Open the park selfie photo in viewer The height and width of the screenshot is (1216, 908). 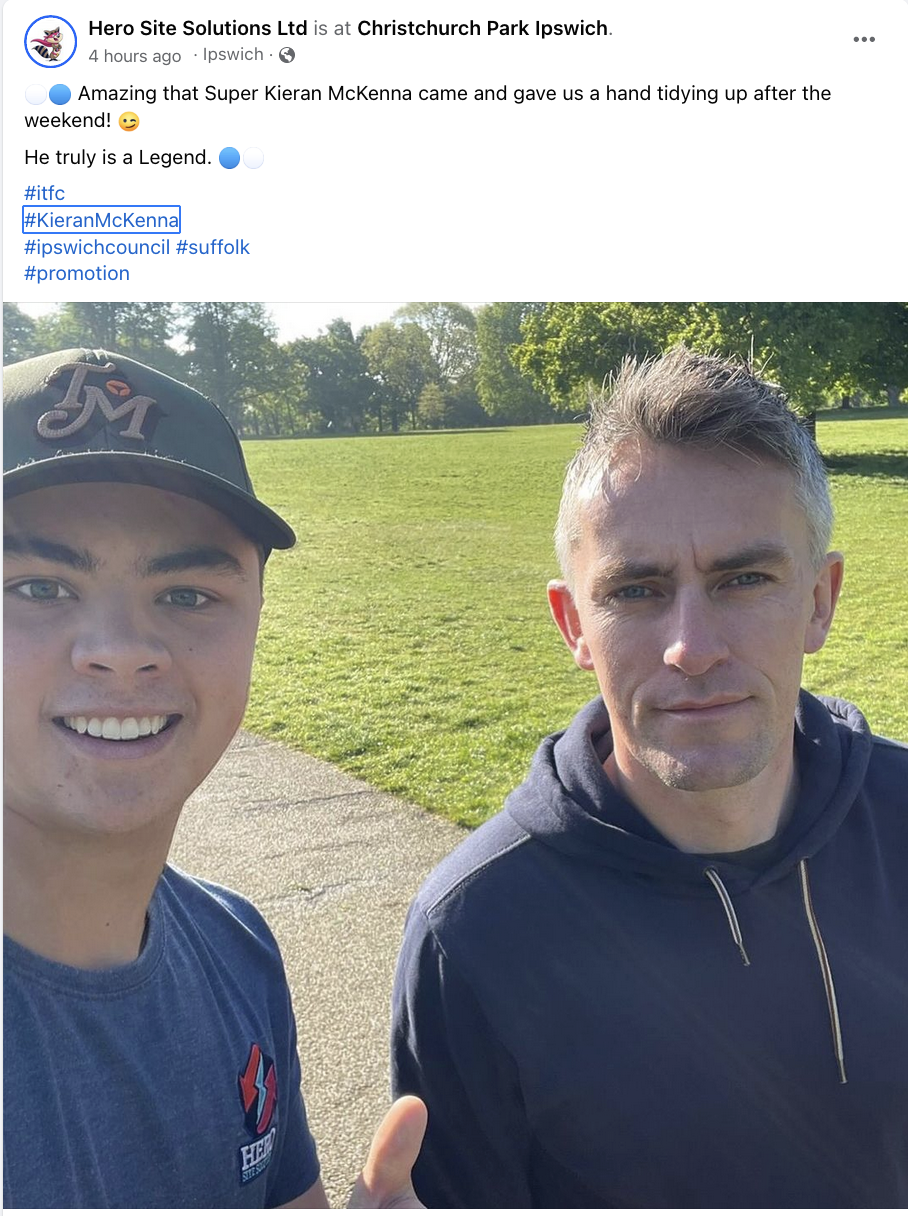pos(455,756)
